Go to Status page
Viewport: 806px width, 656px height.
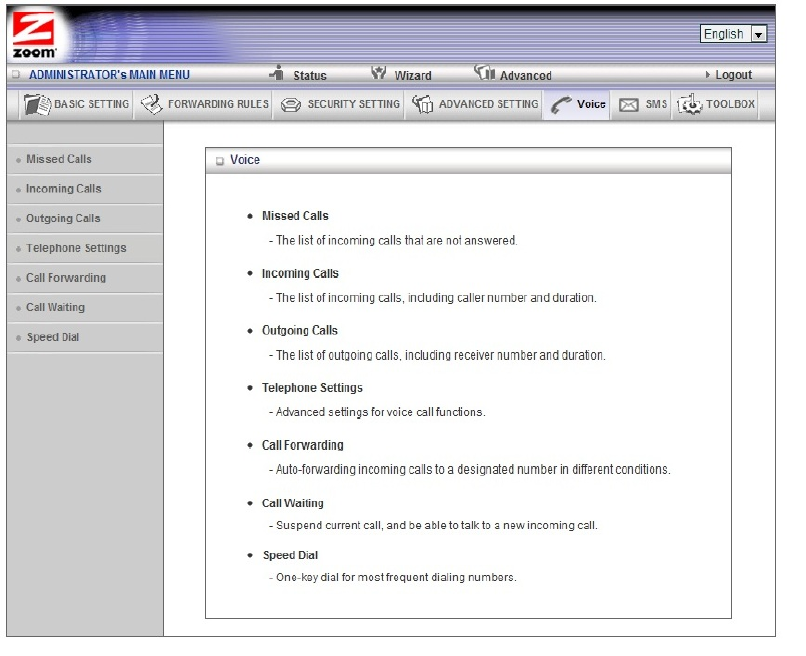[309, 76]
